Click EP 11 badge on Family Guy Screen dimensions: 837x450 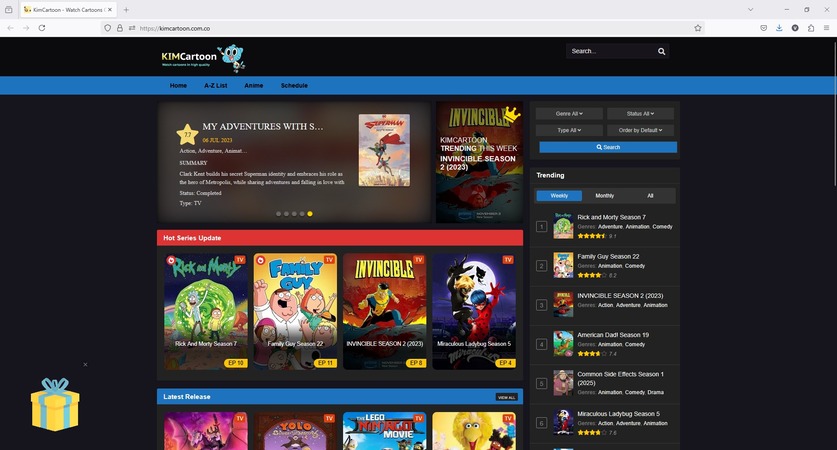coord(325,363)
